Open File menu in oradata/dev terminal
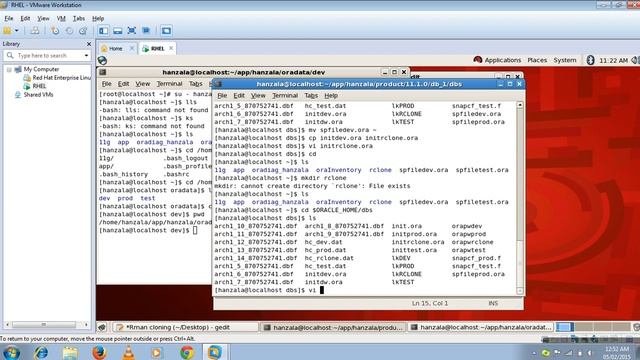 (x=107, y=84)
